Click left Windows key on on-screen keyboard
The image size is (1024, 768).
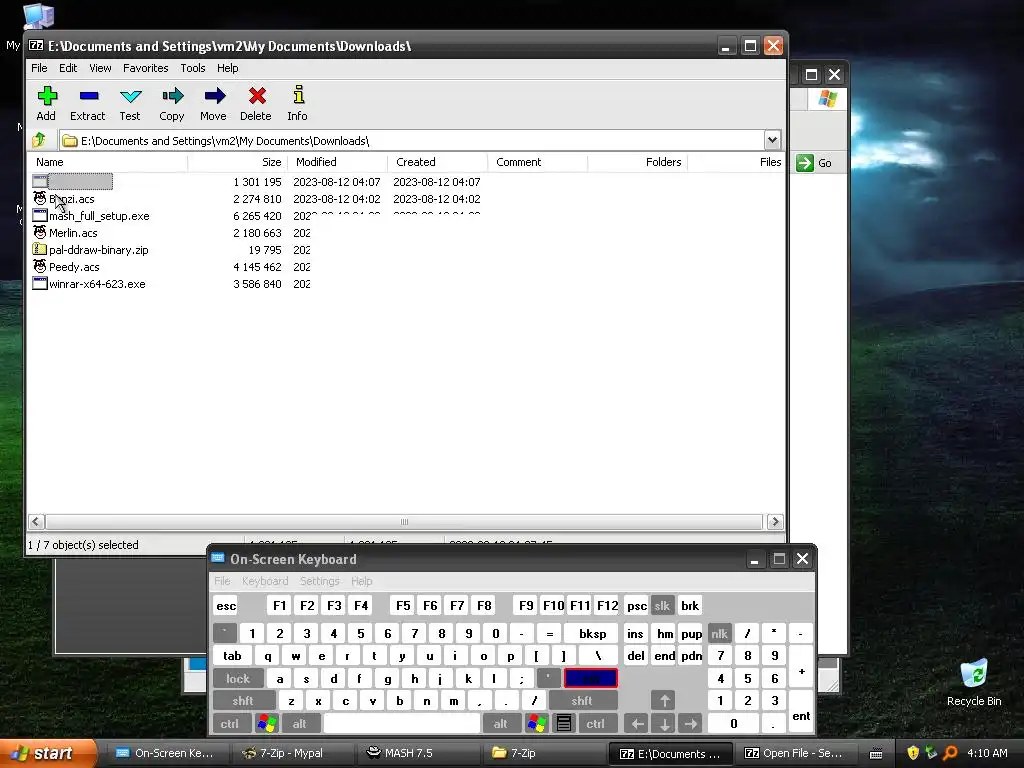pyautogui.click(x=267, y=724)
